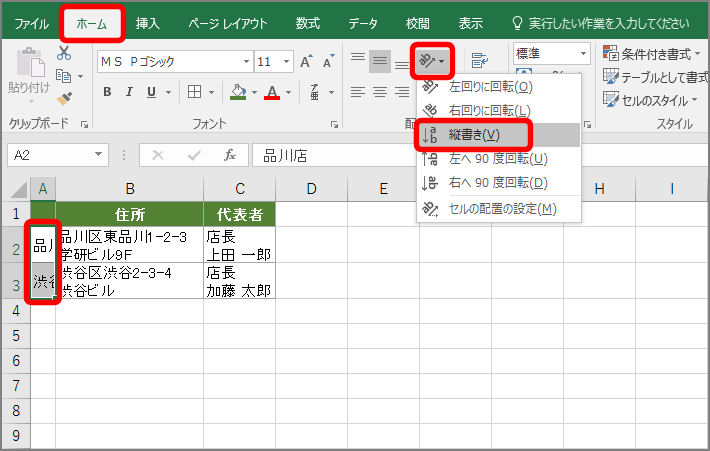
Task: Choose 左回りに回転(O) menu item
Action: pos(499,86)
